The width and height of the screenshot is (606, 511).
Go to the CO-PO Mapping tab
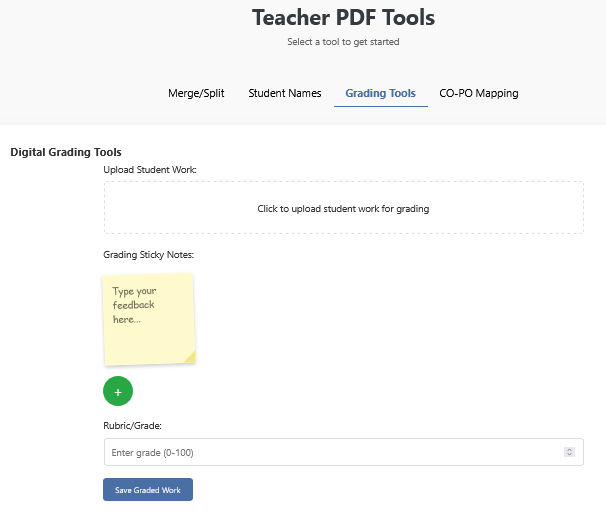(x=478, y=93)
